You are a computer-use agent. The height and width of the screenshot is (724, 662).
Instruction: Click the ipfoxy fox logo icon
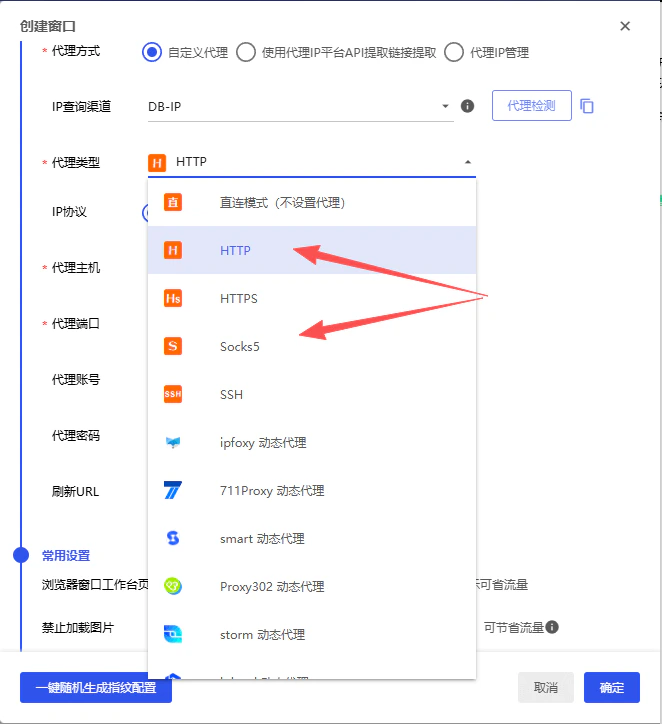[x=173, y=442]
